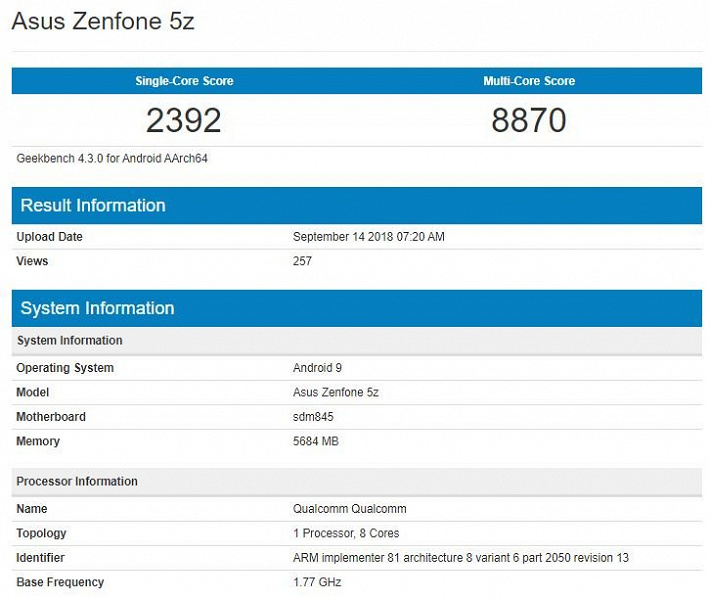
Task: Click the Views count 257
Action: coord(302,261)
